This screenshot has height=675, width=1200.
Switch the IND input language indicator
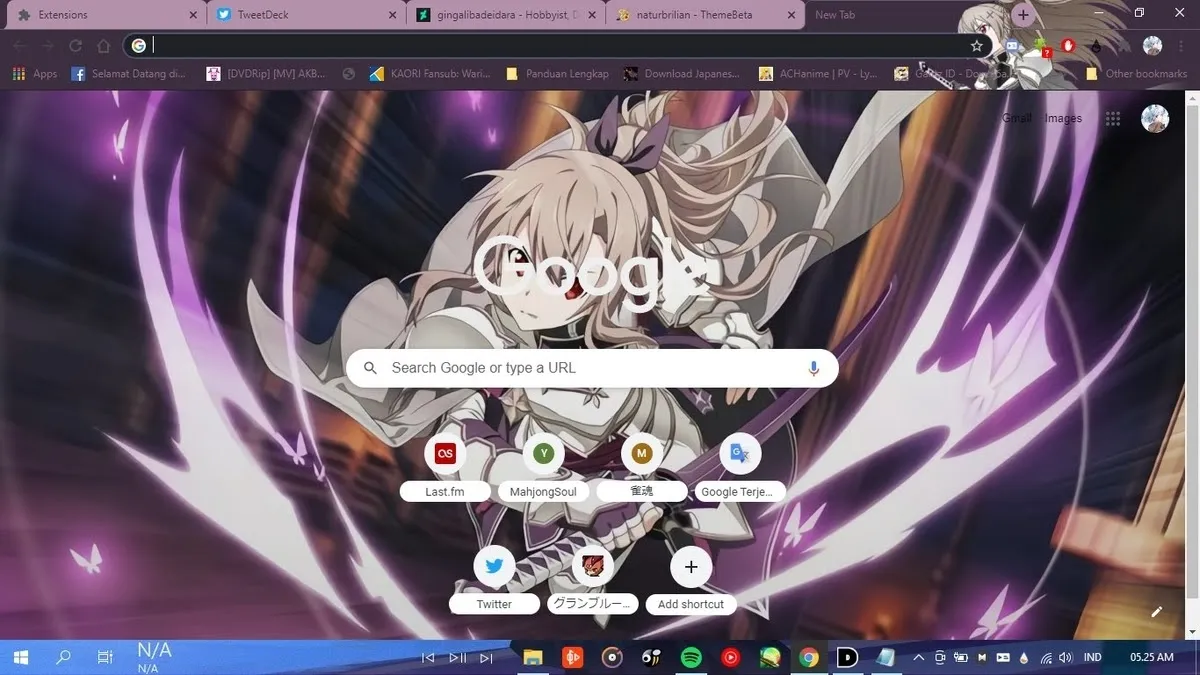tap(1093, 657)
